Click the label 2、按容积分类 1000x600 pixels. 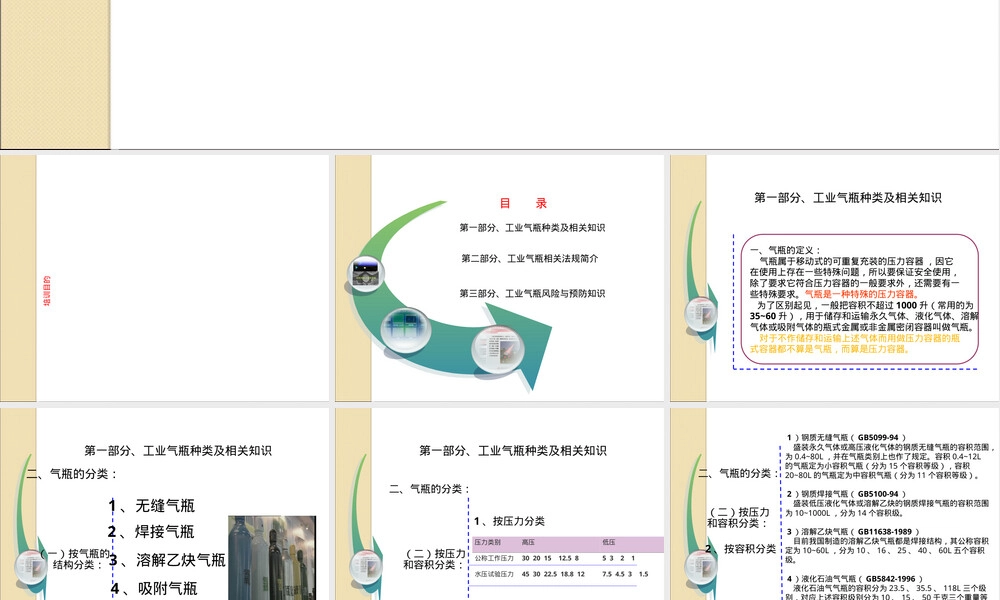[740, 548]
